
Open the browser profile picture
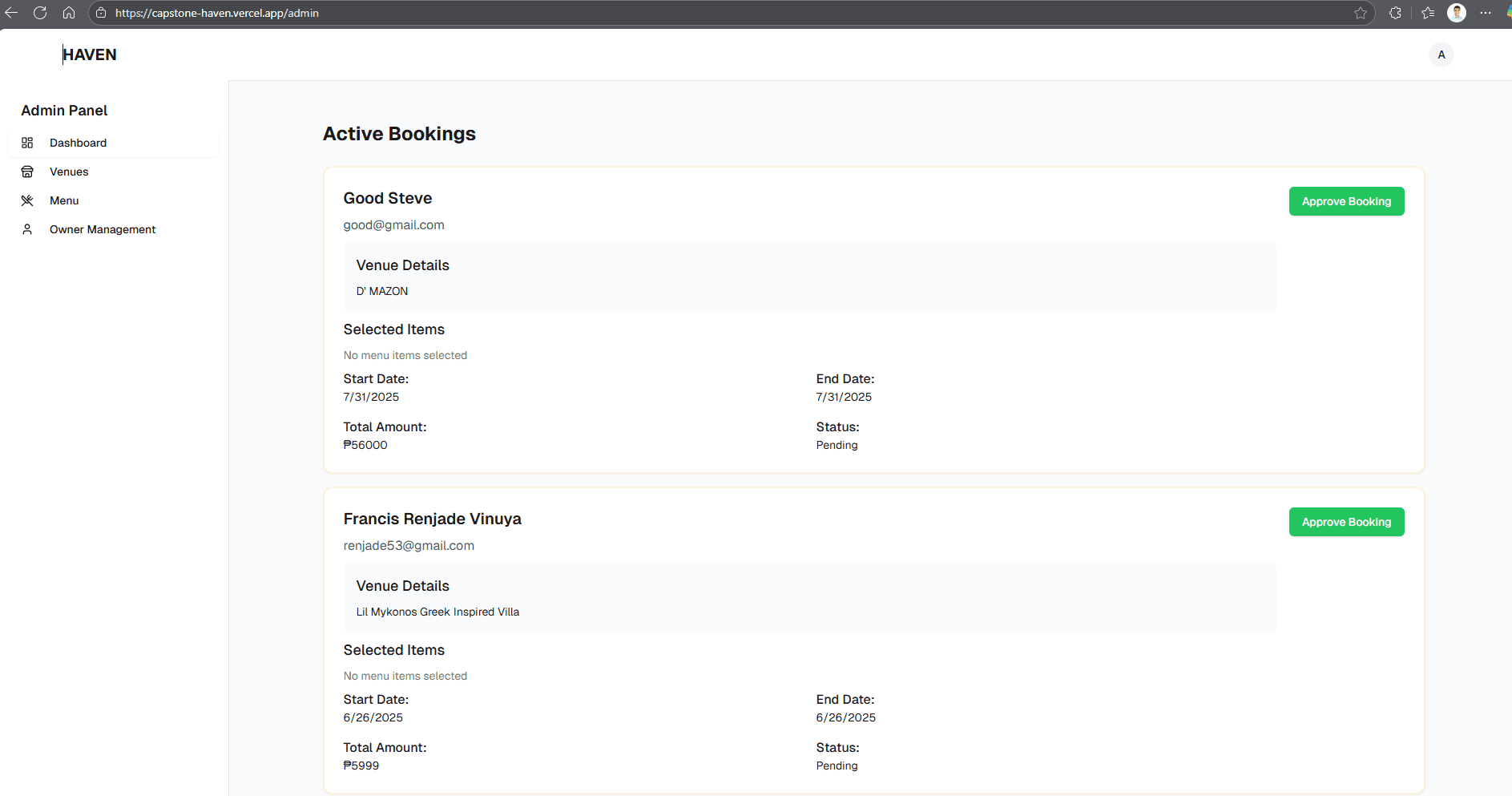click(x=1457, y=13)
